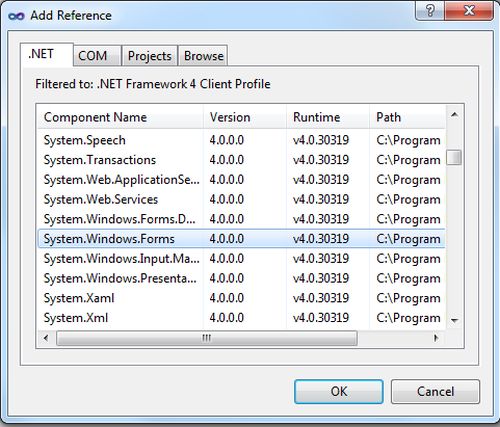Select the System.Windows.Presenta... row
Screen dimensions: 500x427
tap(242, 278)
